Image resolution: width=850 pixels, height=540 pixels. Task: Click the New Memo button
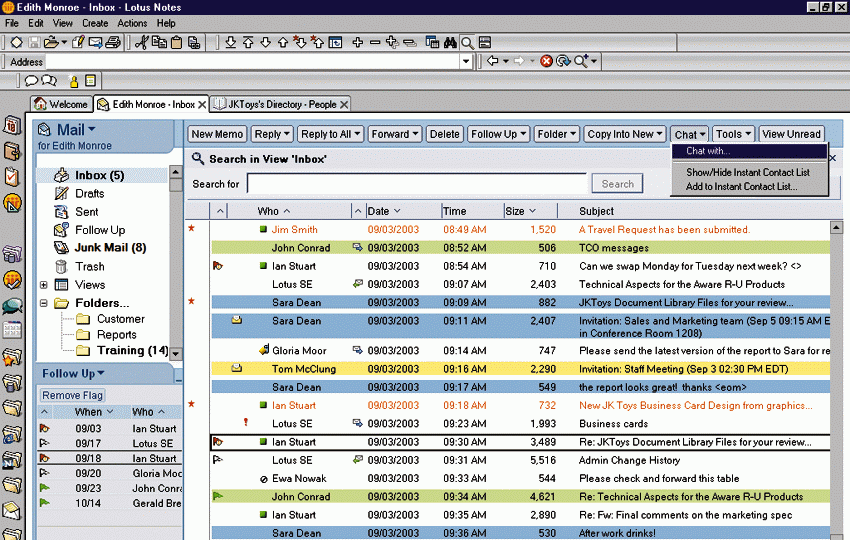217,134
